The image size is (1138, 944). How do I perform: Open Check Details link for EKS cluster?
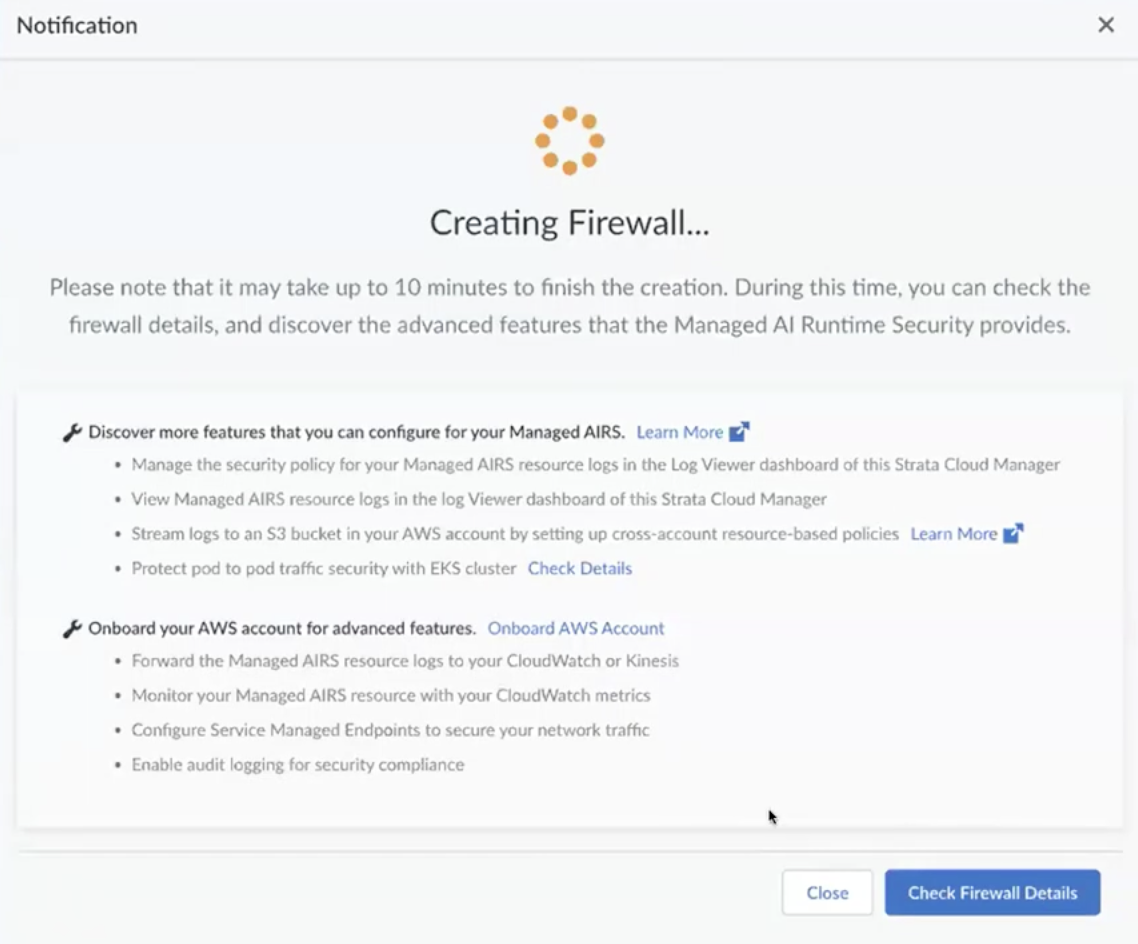point(580,568)
